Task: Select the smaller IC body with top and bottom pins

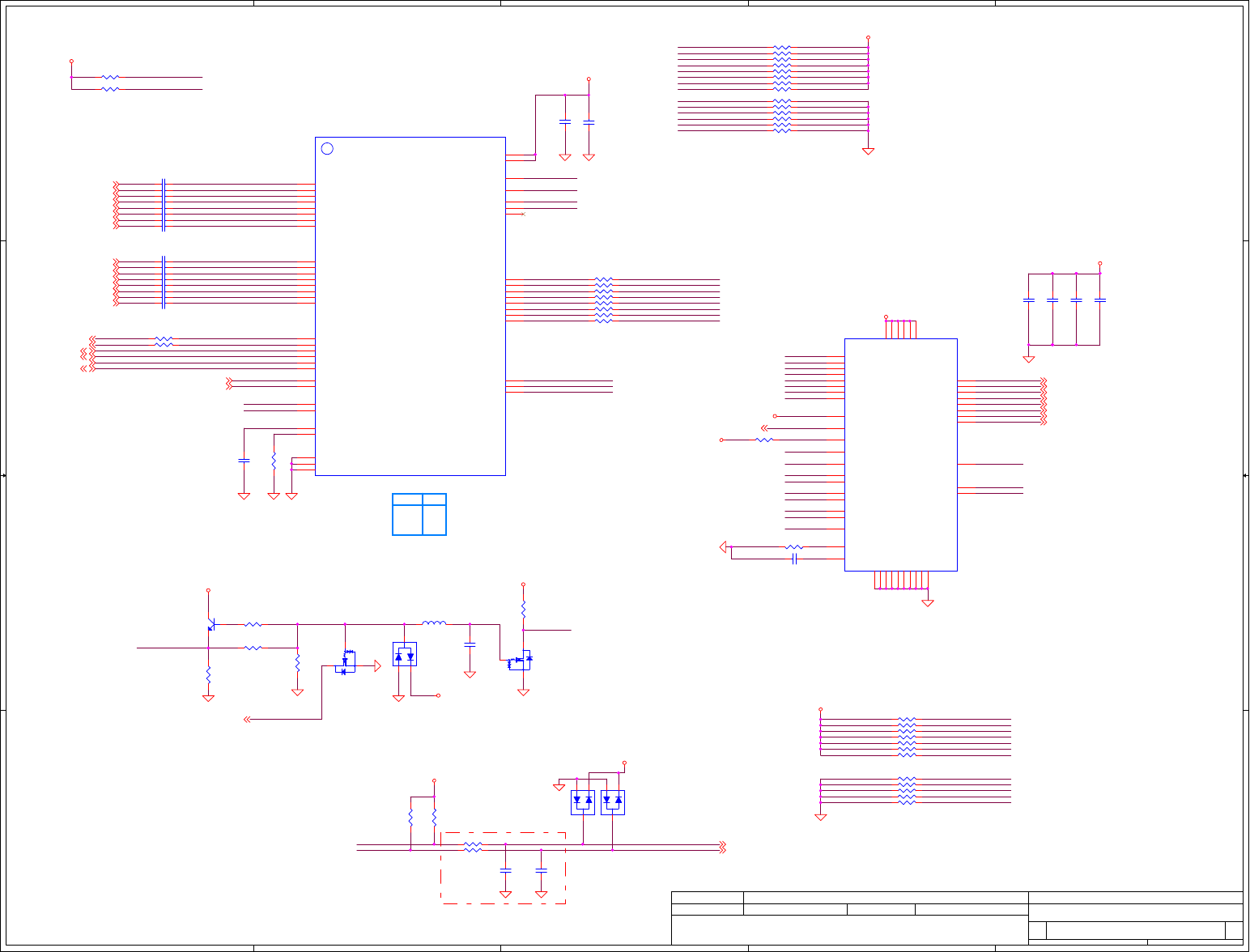Action: (901, 455)
